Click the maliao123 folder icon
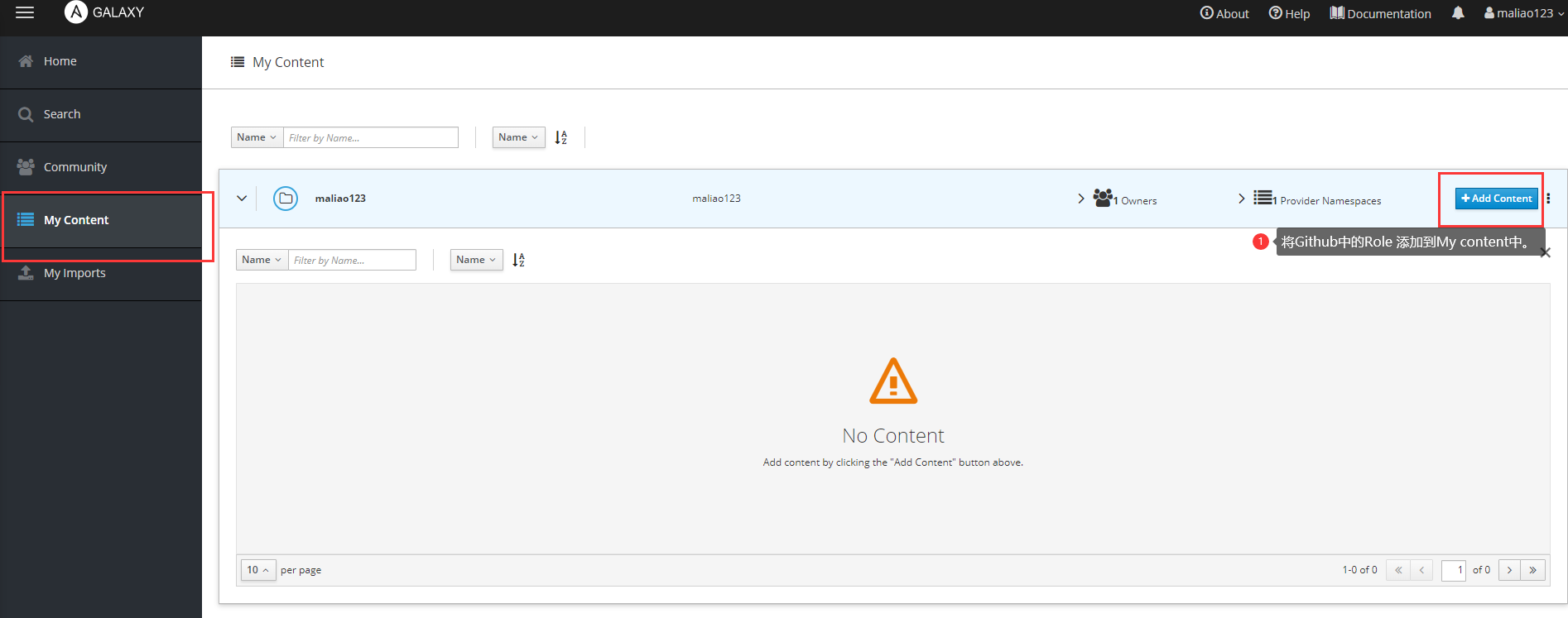This screenshot has height=618, width=1568. (286, 199)
